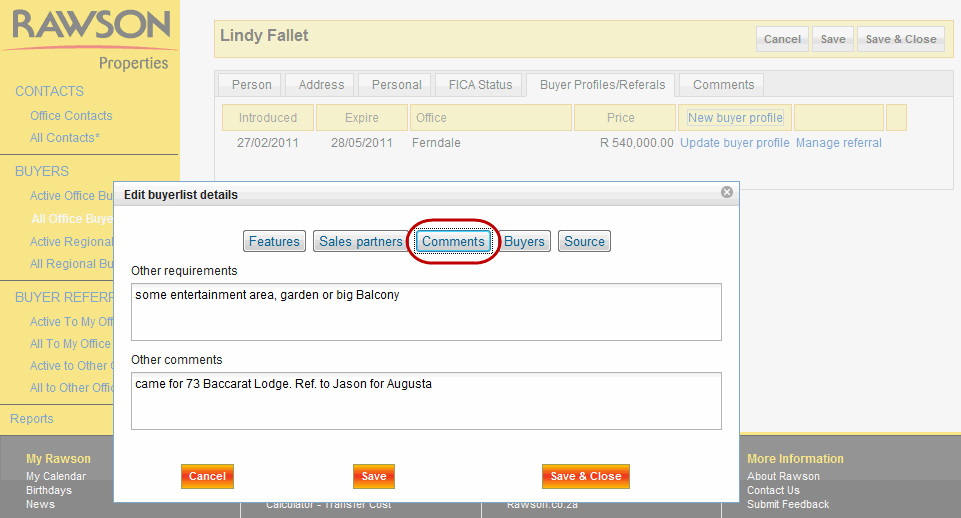Go to the Source section
Screen dimensions: 961x518
(584, 241)
